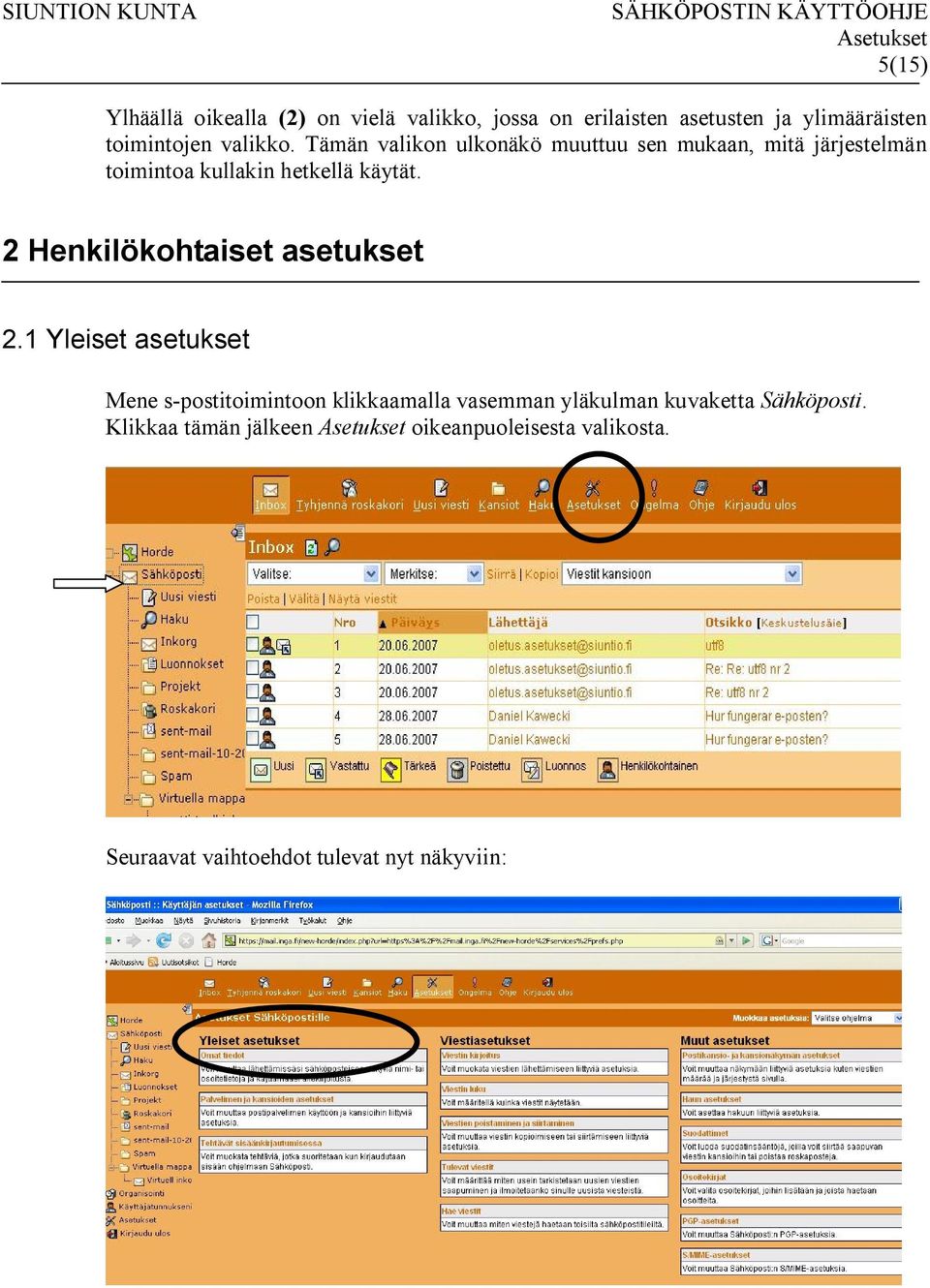Open Omat tiedot settings link

223,1056
